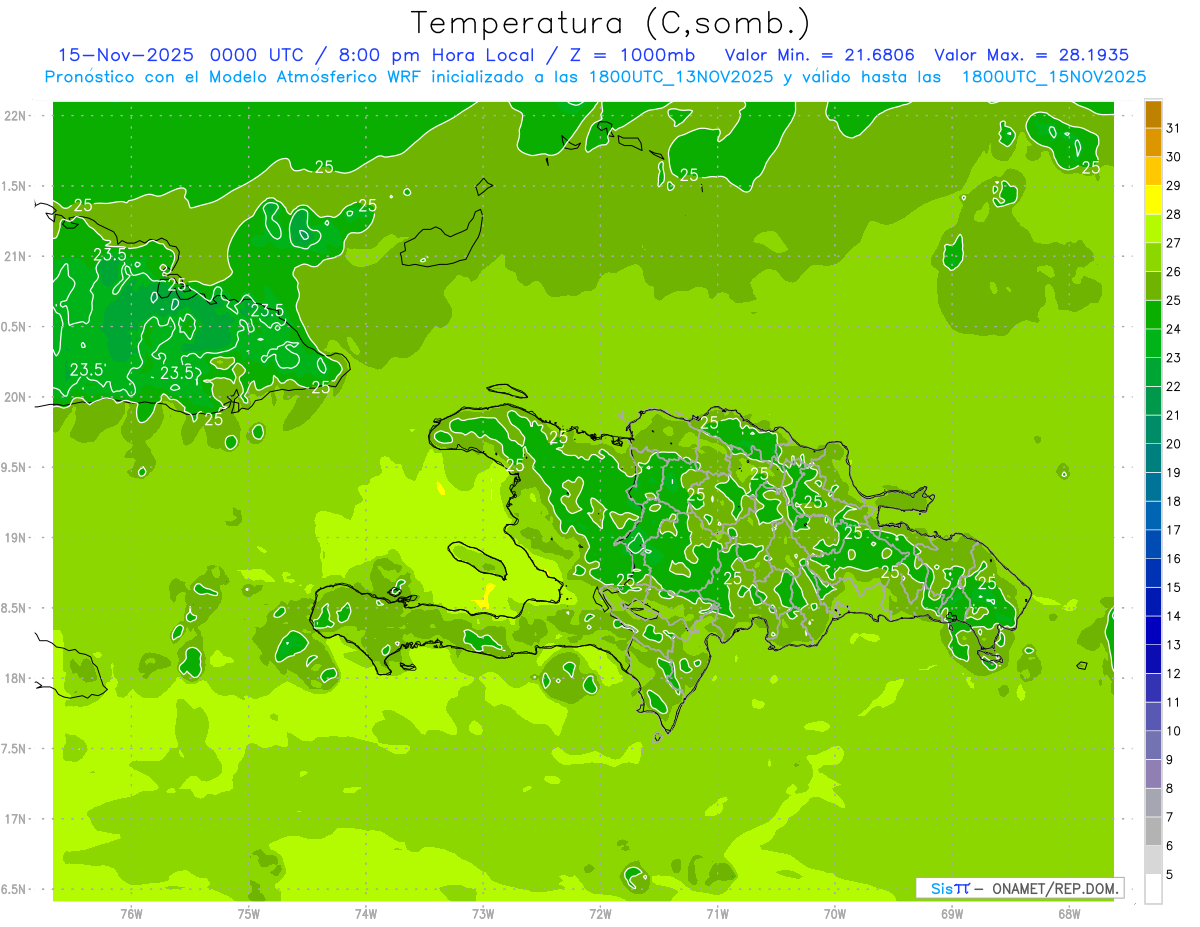Click the 18N latitude axis label
Viewport: 1200px width, 927px height.
click(x=17, y=678)
